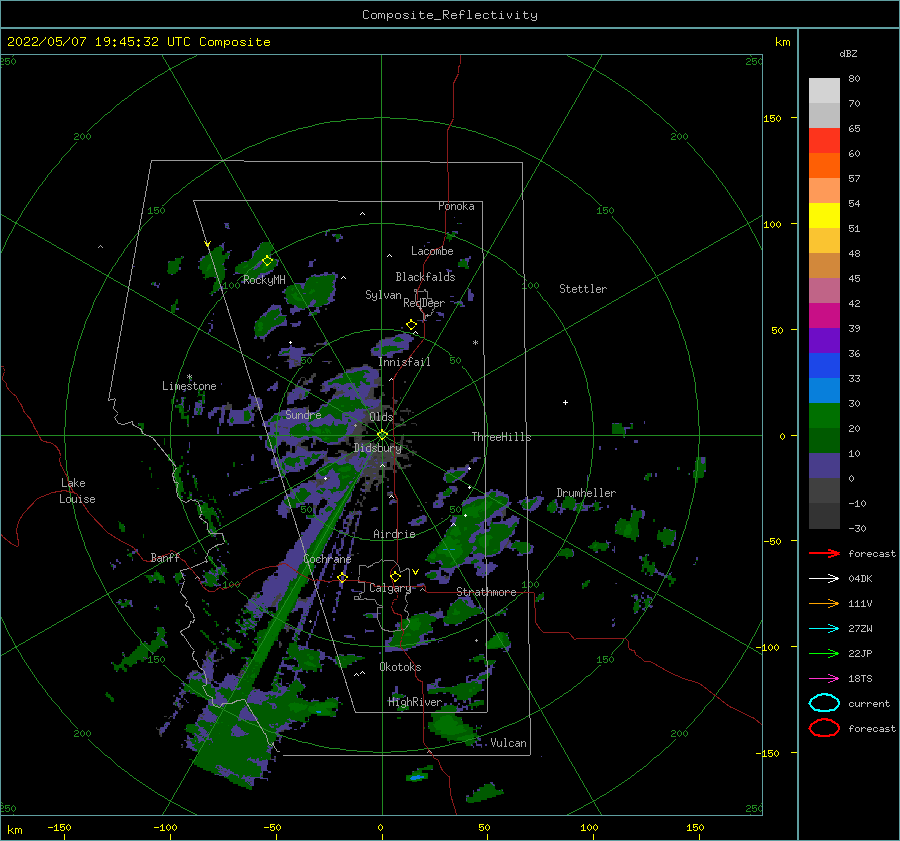The width and height of the screenshot is (900, 841).
Task: Click the yellow 100 km tick on right axis
Action: (773, 224)
